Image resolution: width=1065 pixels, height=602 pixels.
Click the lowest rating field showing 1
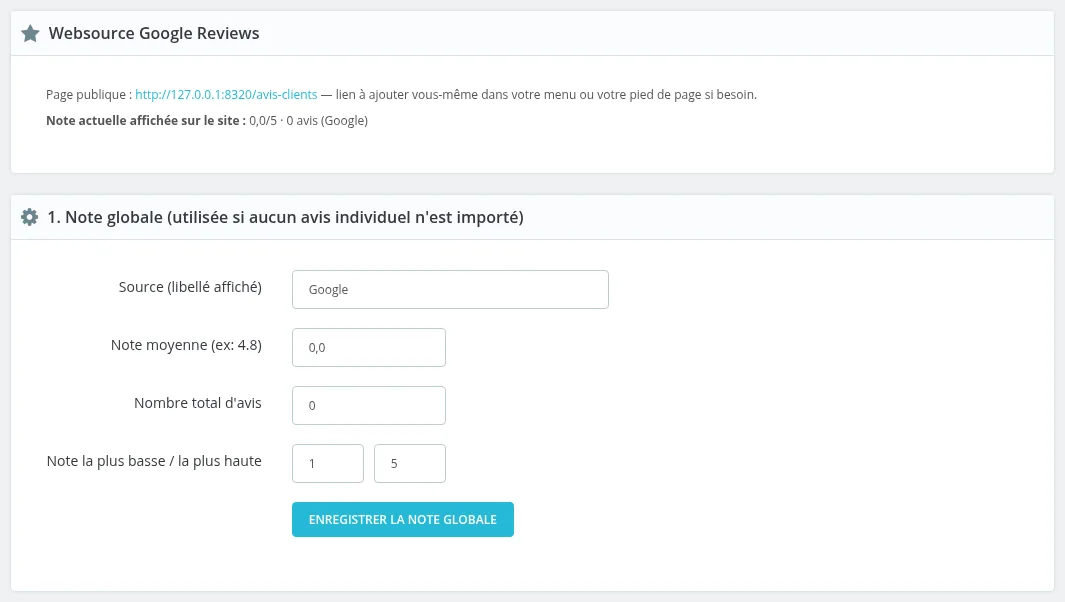(x=328, y=463)
